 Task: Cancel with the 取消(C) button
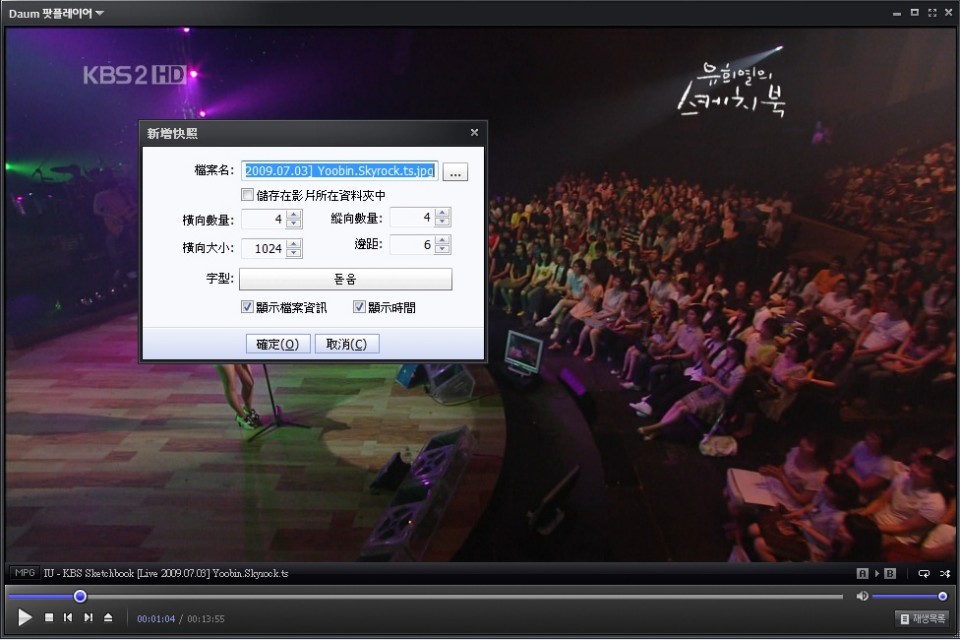click(x=347, y=344)
